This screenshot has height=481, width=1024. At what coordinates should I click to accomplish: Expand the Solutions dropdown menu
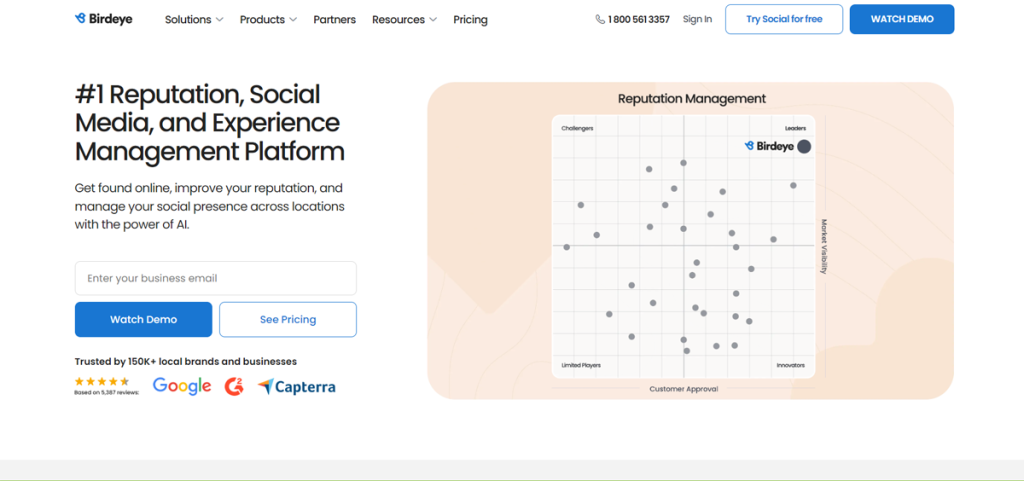pyautogui.click(x=194, y=19)
